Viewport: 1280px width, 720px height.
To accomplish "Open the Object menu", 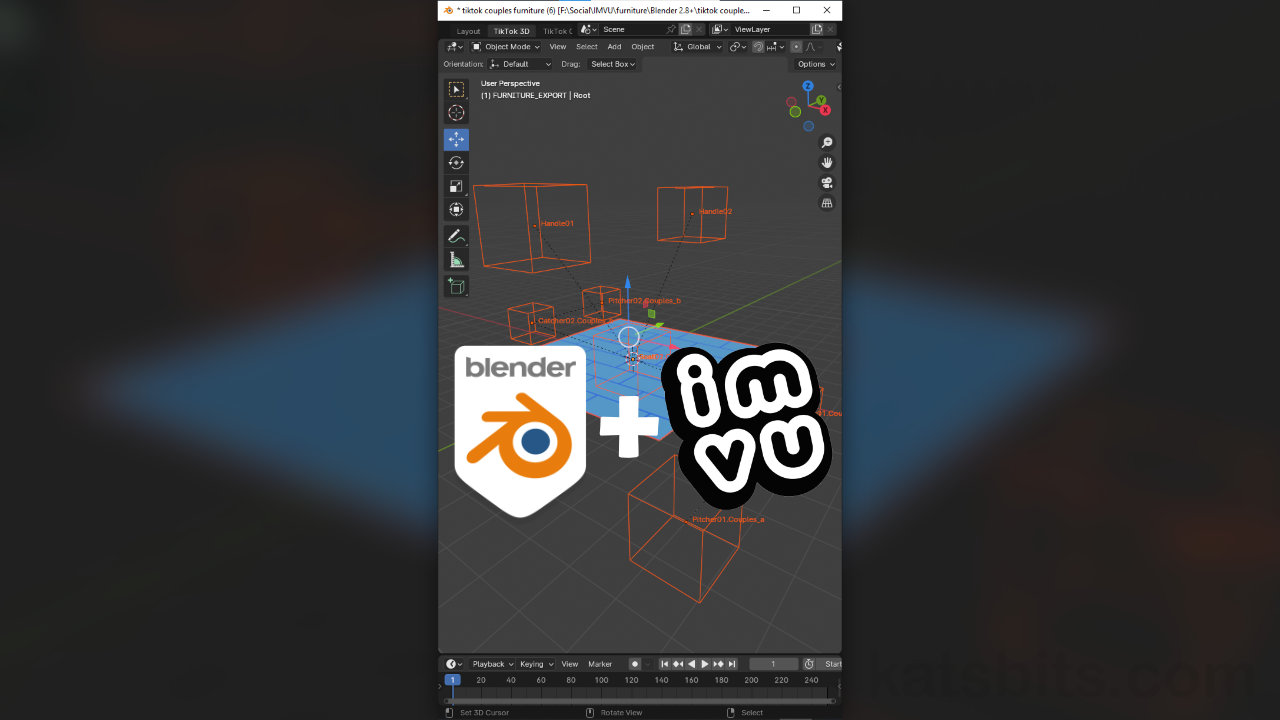I will (x=643, y=47).
